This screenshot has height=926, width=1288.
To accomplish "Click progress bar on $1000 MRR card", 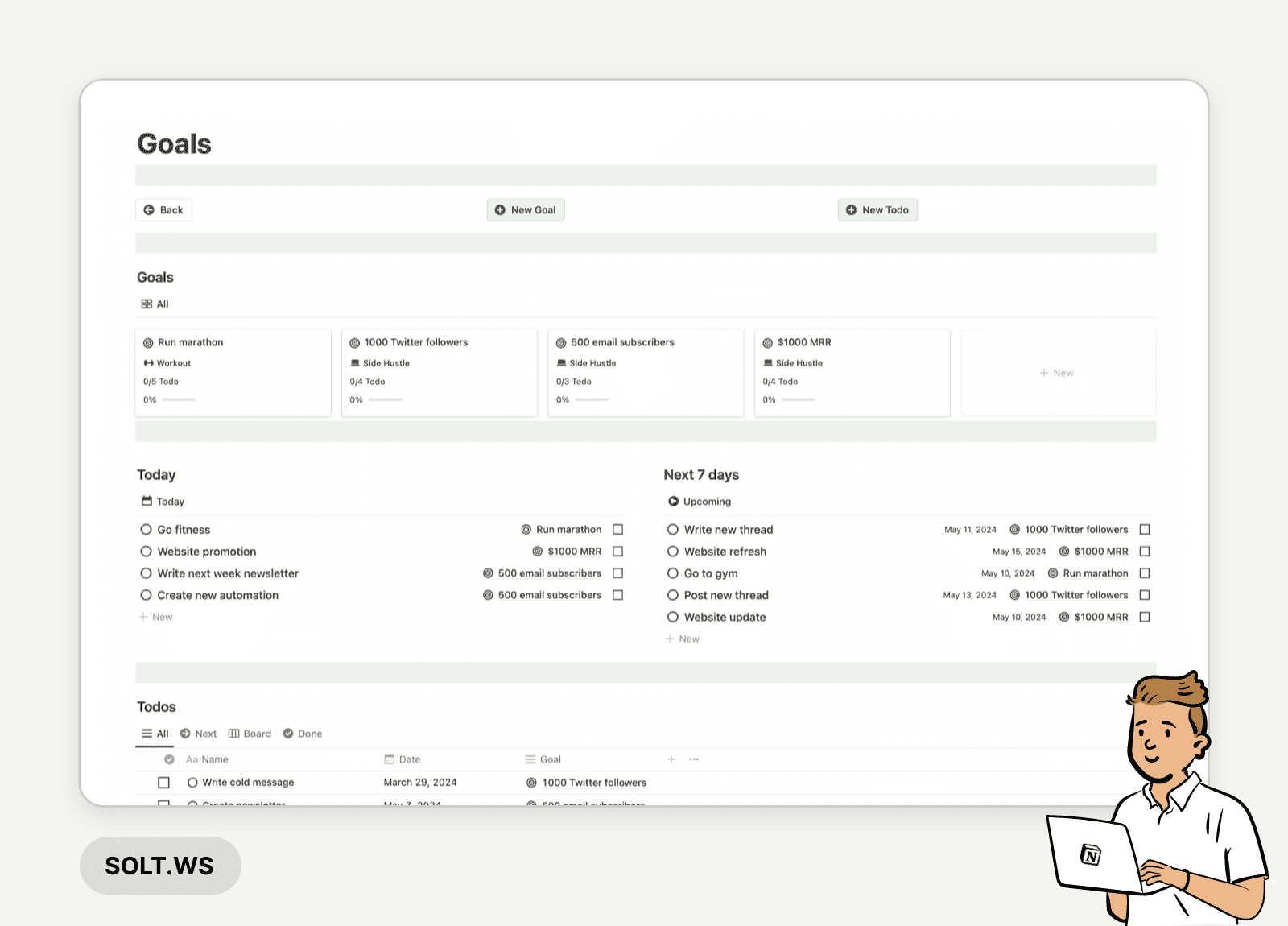I will [x=799, y=400].
